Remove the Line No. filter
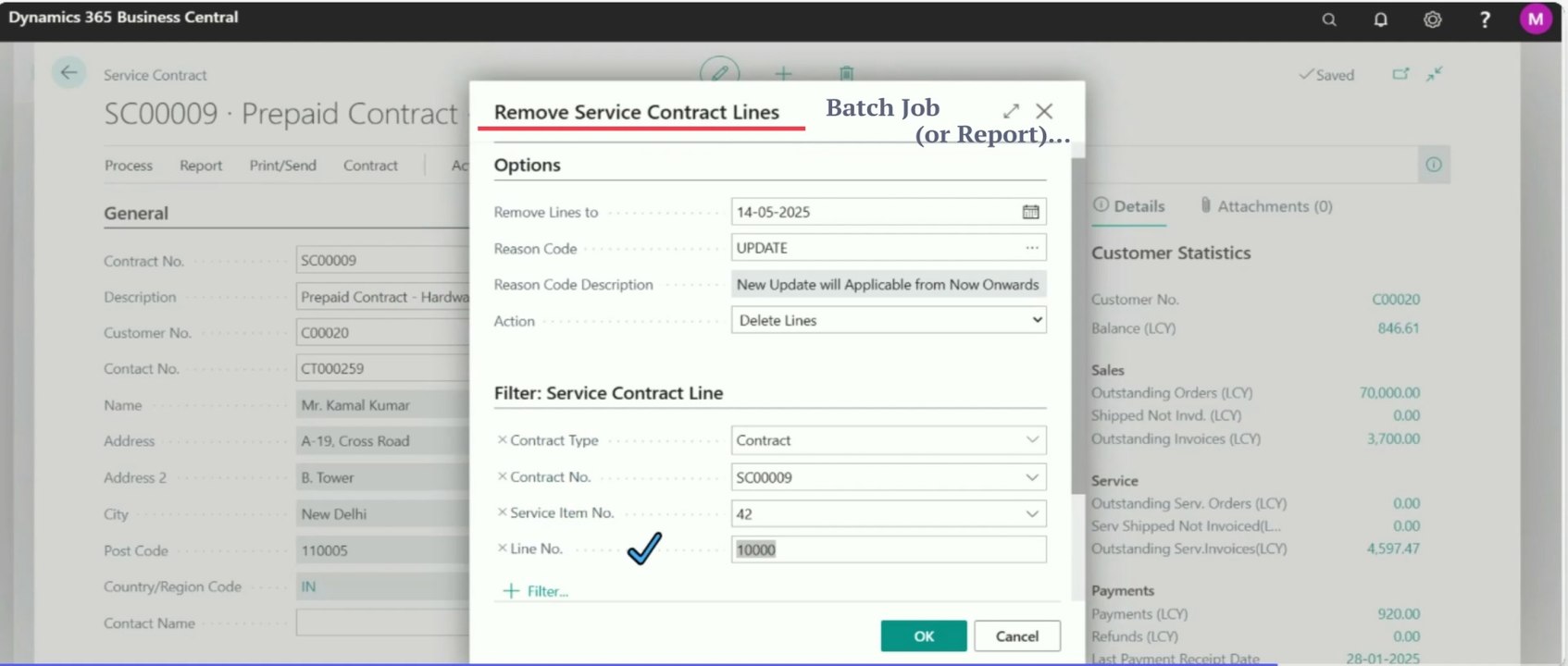 (502, 549)
